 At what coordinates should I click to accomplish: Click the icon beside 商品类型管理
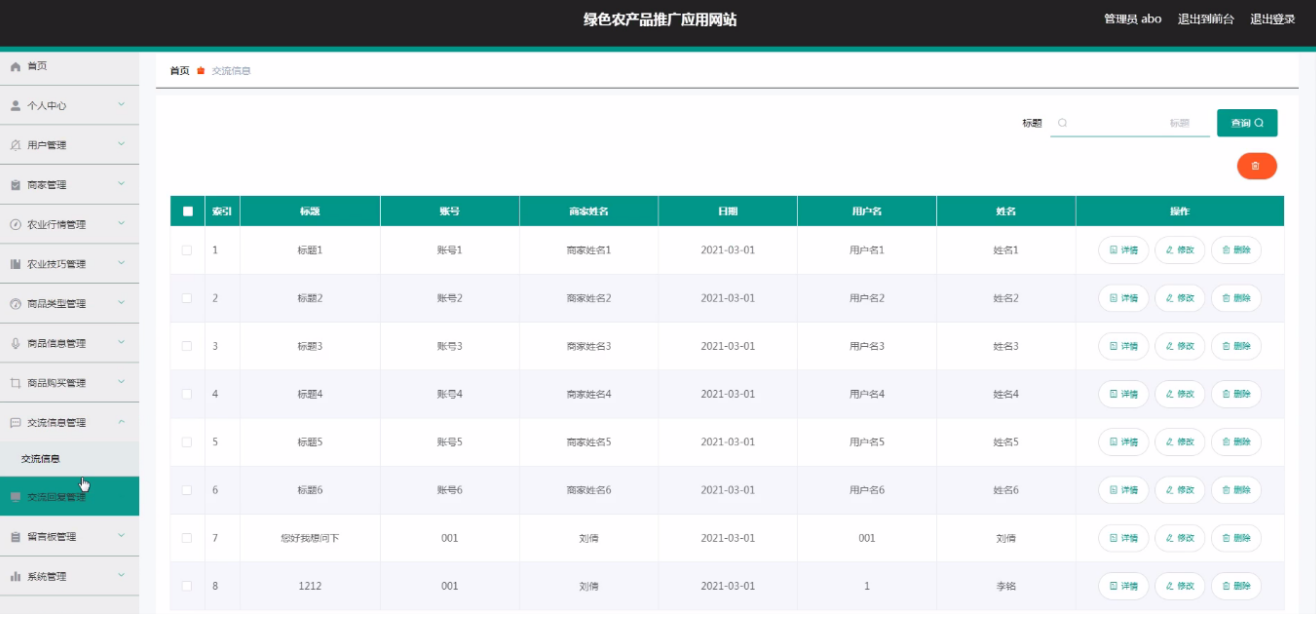click(15, 304)
